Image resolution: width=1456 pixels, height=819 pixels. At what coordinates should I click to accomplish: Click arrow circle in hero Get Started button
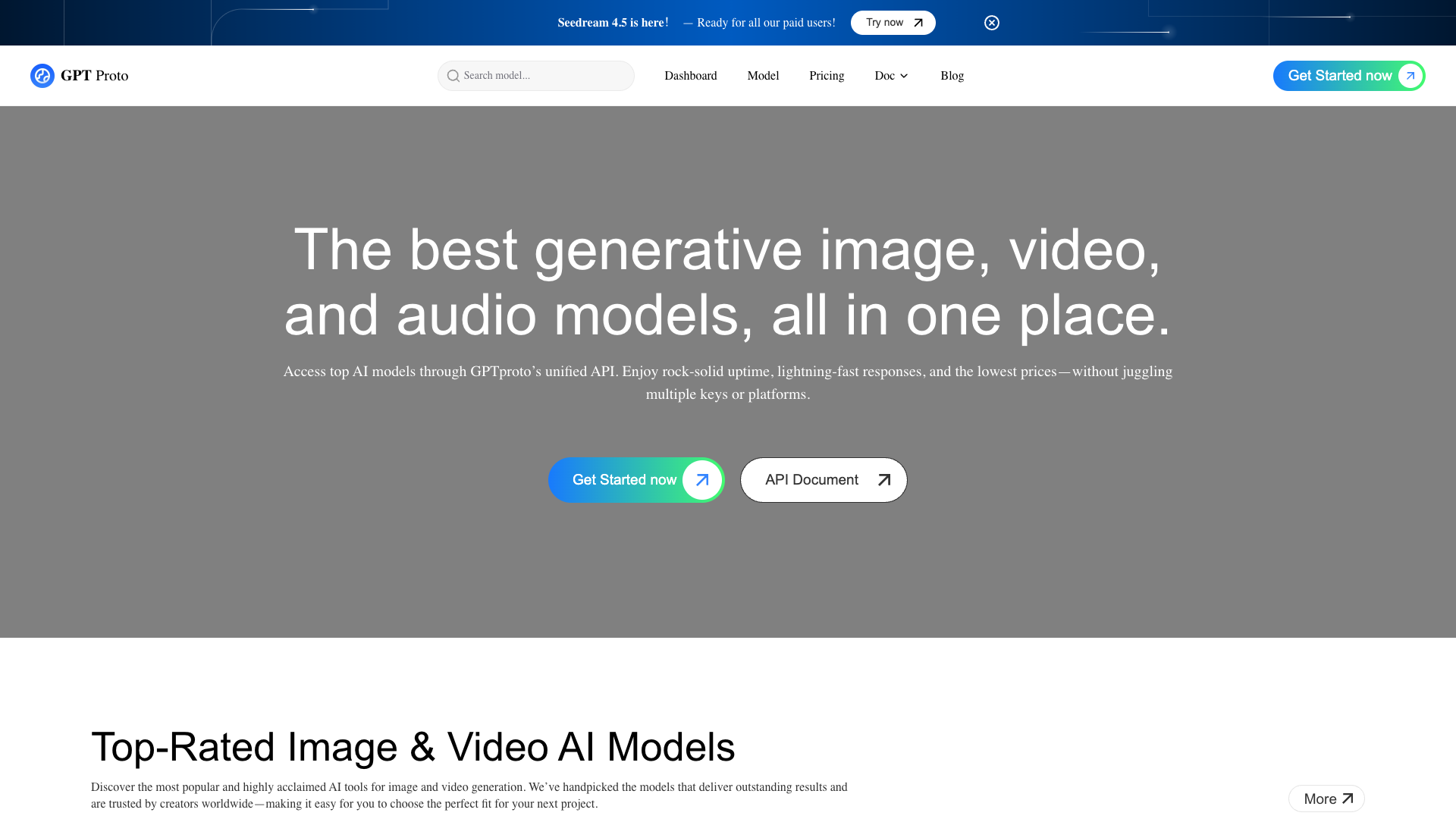coord(702,480)
